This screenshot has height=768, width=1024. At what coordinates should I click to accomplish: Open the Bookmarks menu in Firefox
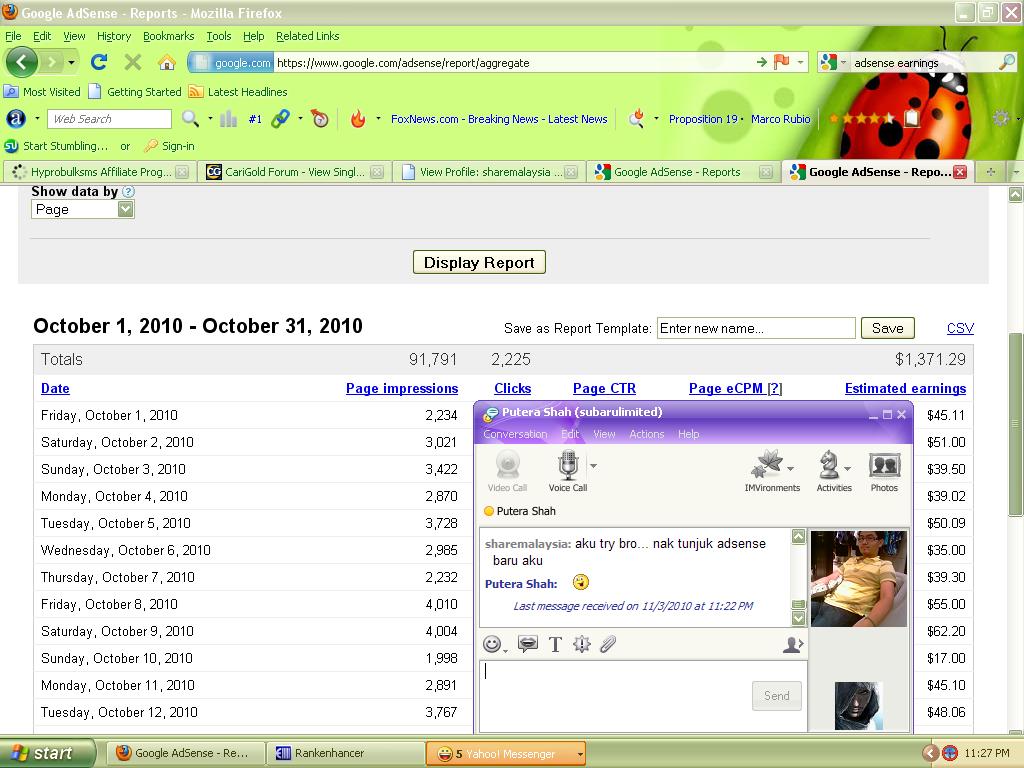tap(168, 36)
